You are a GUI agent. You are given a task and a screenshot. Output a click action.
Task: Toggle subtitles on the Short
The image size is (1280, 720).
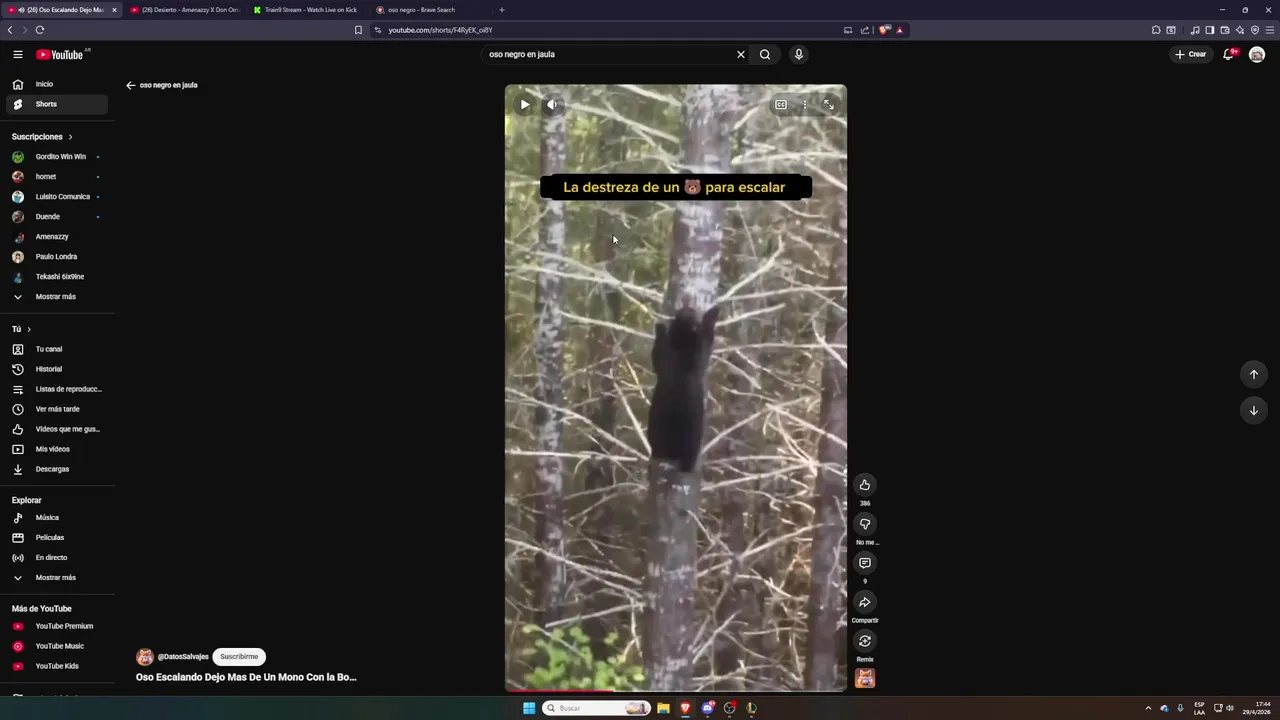(781, 104)
